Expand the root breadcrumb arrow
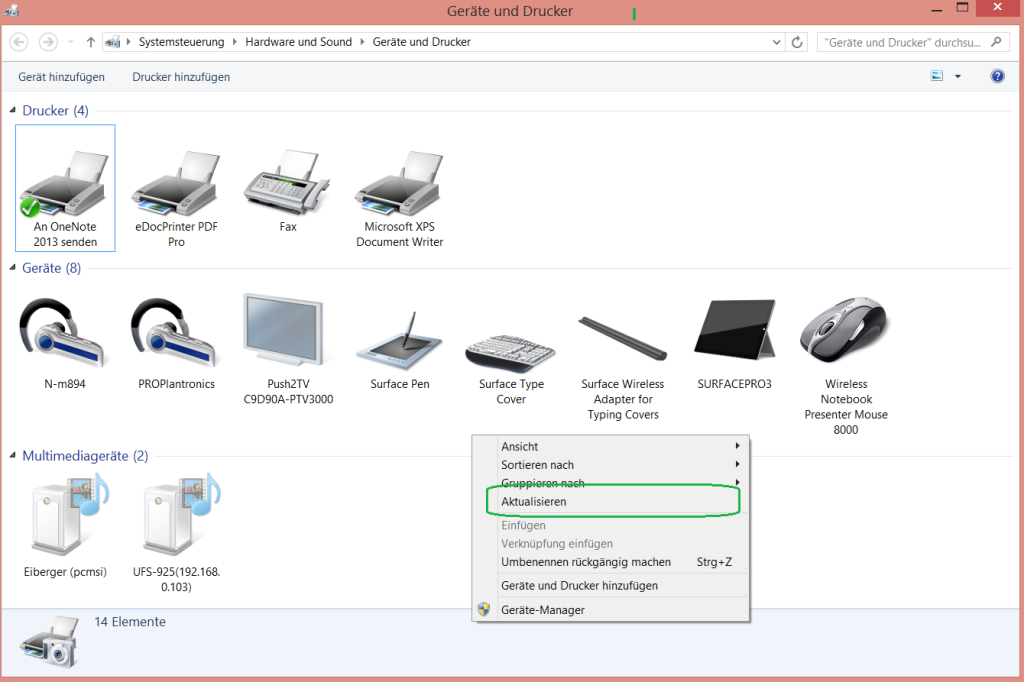Screen dimensions: 1024x682 pyautogui.click(x=129, y=42)
